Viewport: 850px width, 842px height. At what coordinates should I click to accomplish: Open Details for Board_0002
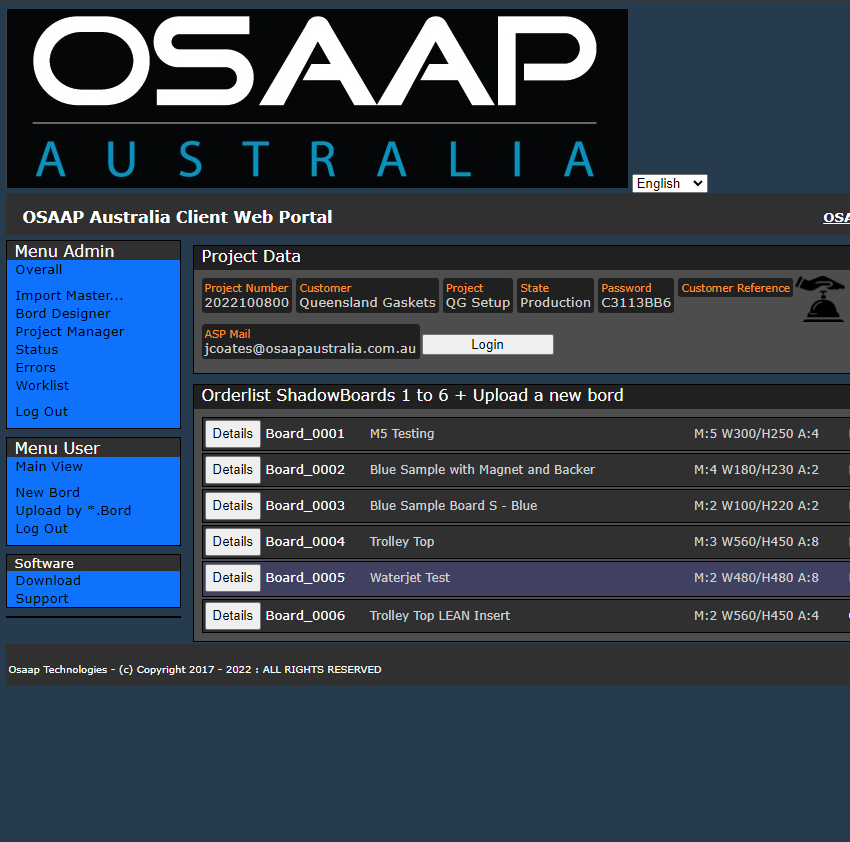click(233, 470)
